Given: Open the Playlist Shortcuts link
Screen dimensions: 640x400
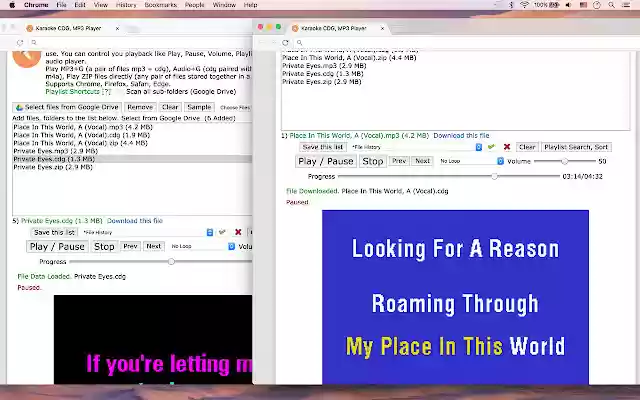Looking at the screenshot, I should pyautogui.click(x=73, y=92).
